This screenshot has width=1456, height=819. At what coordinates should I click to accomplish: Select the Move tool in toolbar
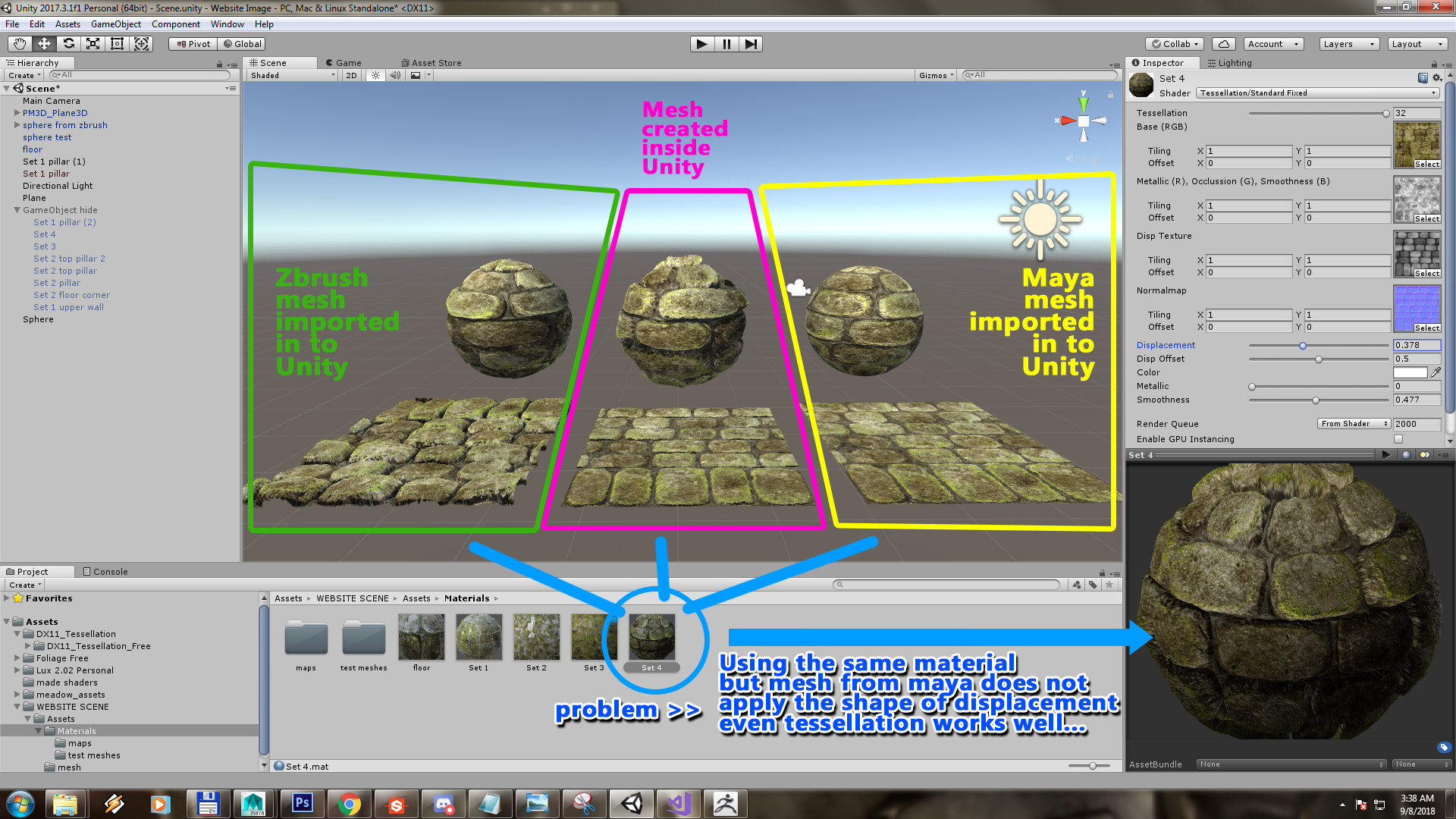point(44,44)
